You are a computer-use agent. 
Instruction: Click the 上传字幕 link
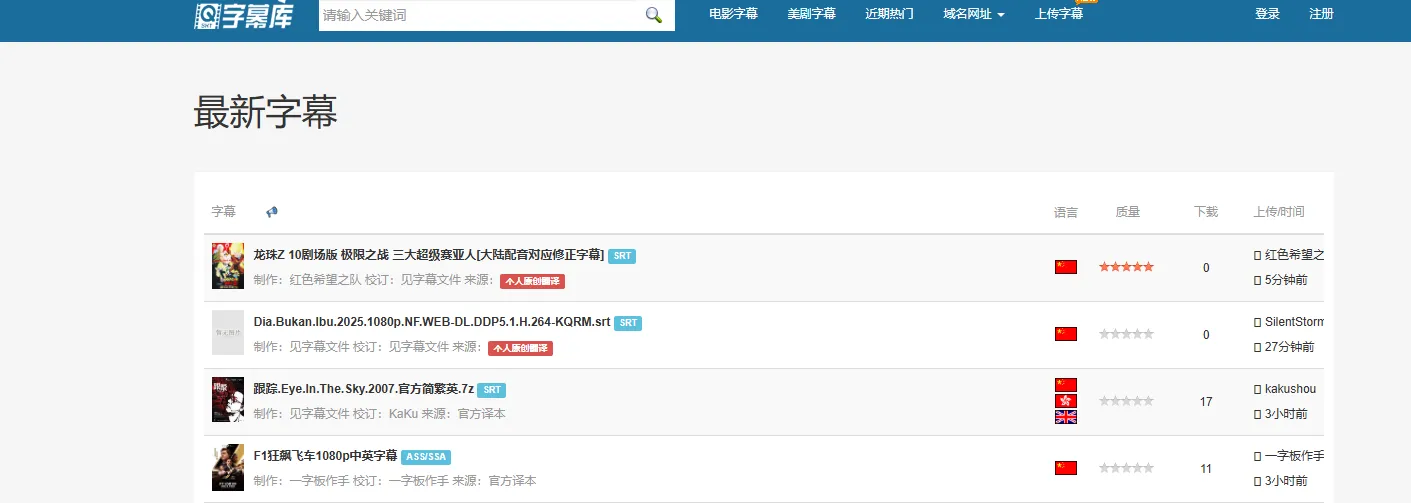(x=1059, y=14)
